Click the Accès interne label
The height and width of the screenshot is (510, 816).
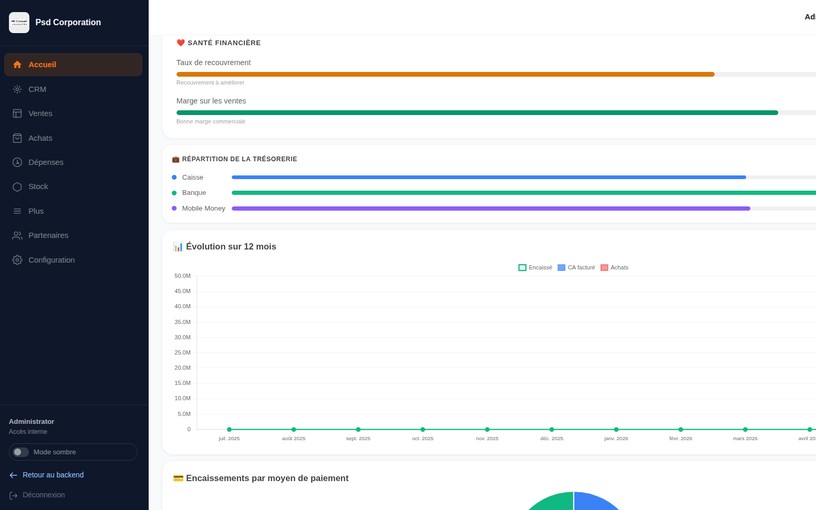coord(28,432)
